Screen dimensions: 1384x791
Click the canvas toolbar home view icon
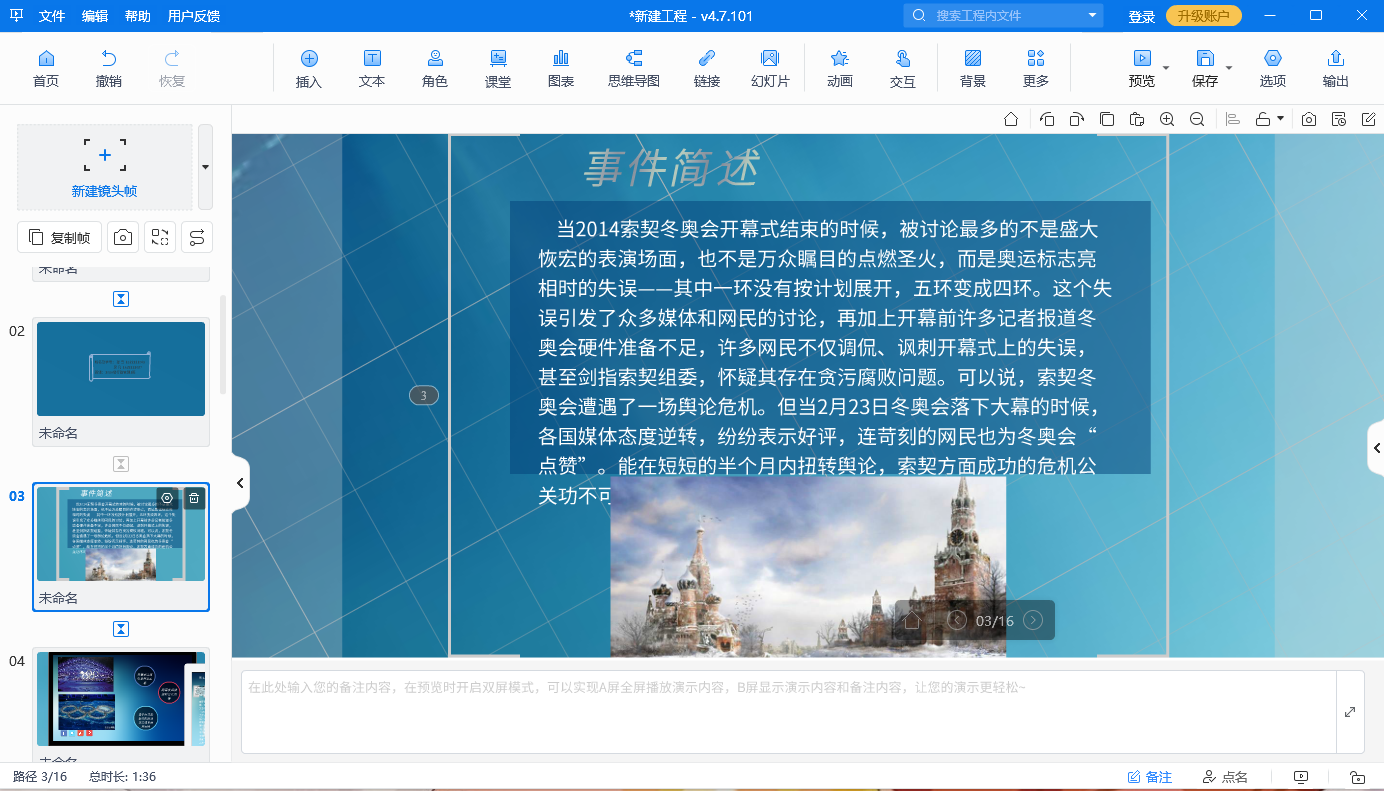click(x=1011, y=119)
